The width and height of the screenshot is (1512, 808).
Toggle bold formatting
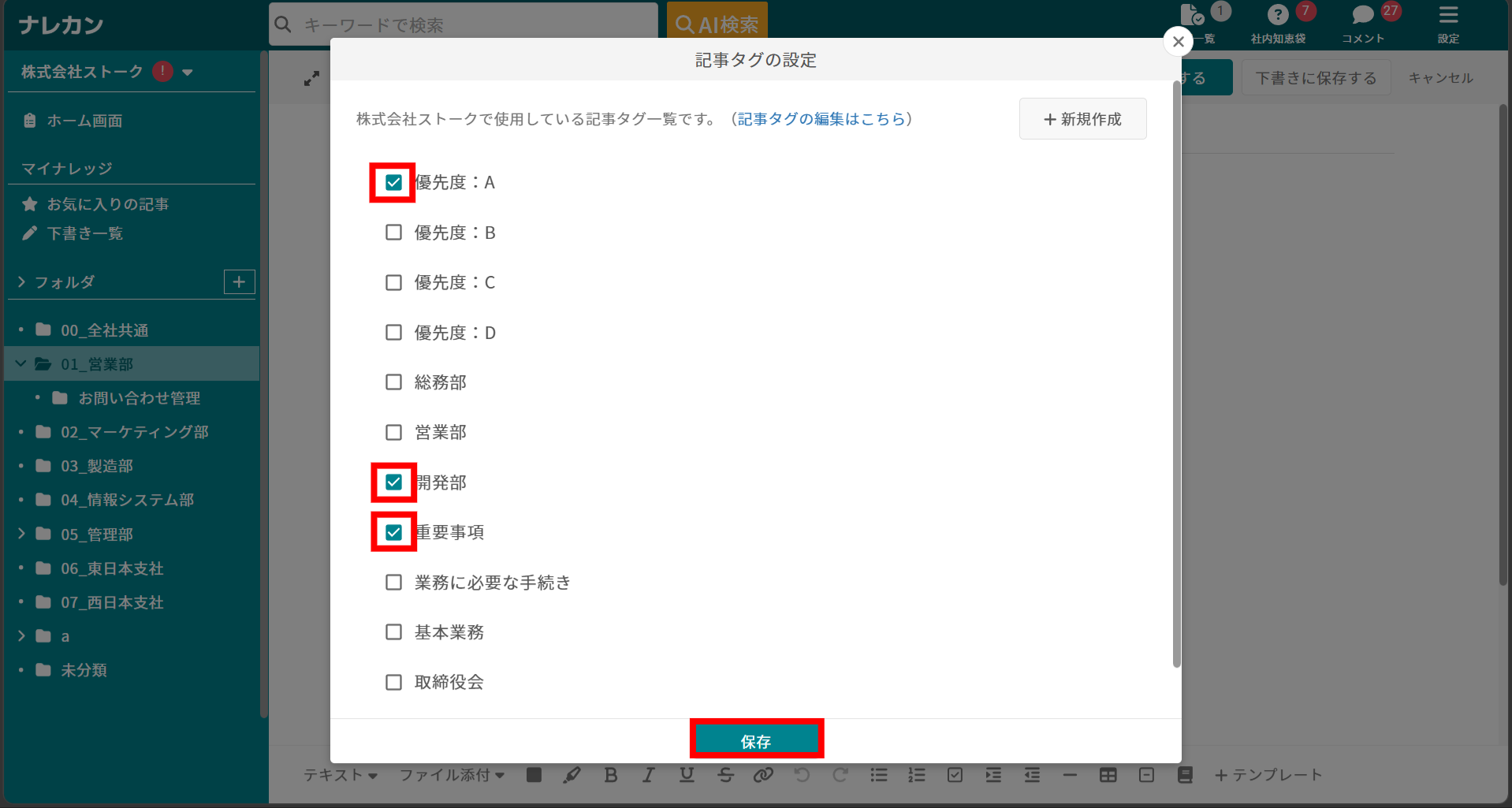pos(611,775)
